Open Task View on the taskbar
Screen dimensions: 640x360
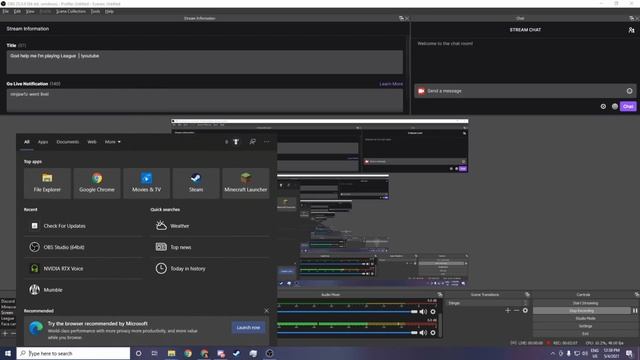click(x=155, y=353)
